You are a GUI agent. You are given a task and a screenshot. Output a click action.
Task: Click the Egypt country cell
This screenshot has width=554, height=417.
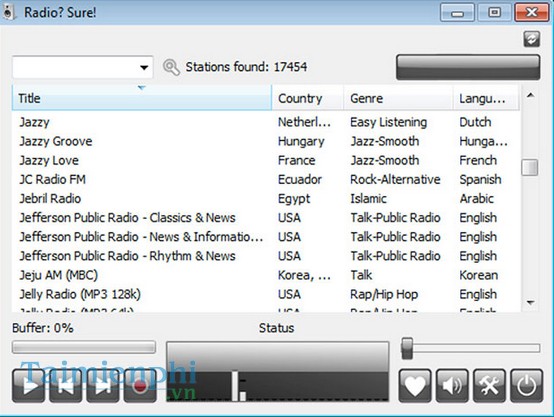click(294, 199)
